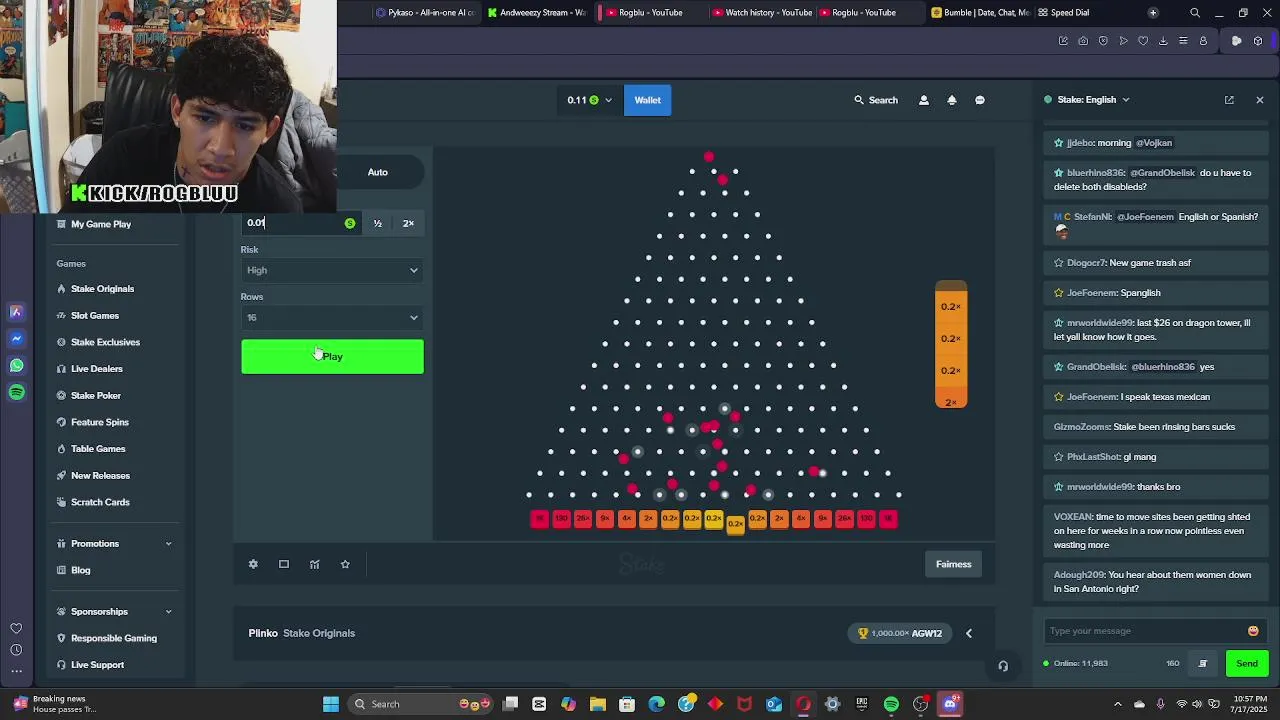Click the currency coin icon in bet amount
Image resolution: width=1280 pixels, height=720 pixels.
(x=350, y=223)
